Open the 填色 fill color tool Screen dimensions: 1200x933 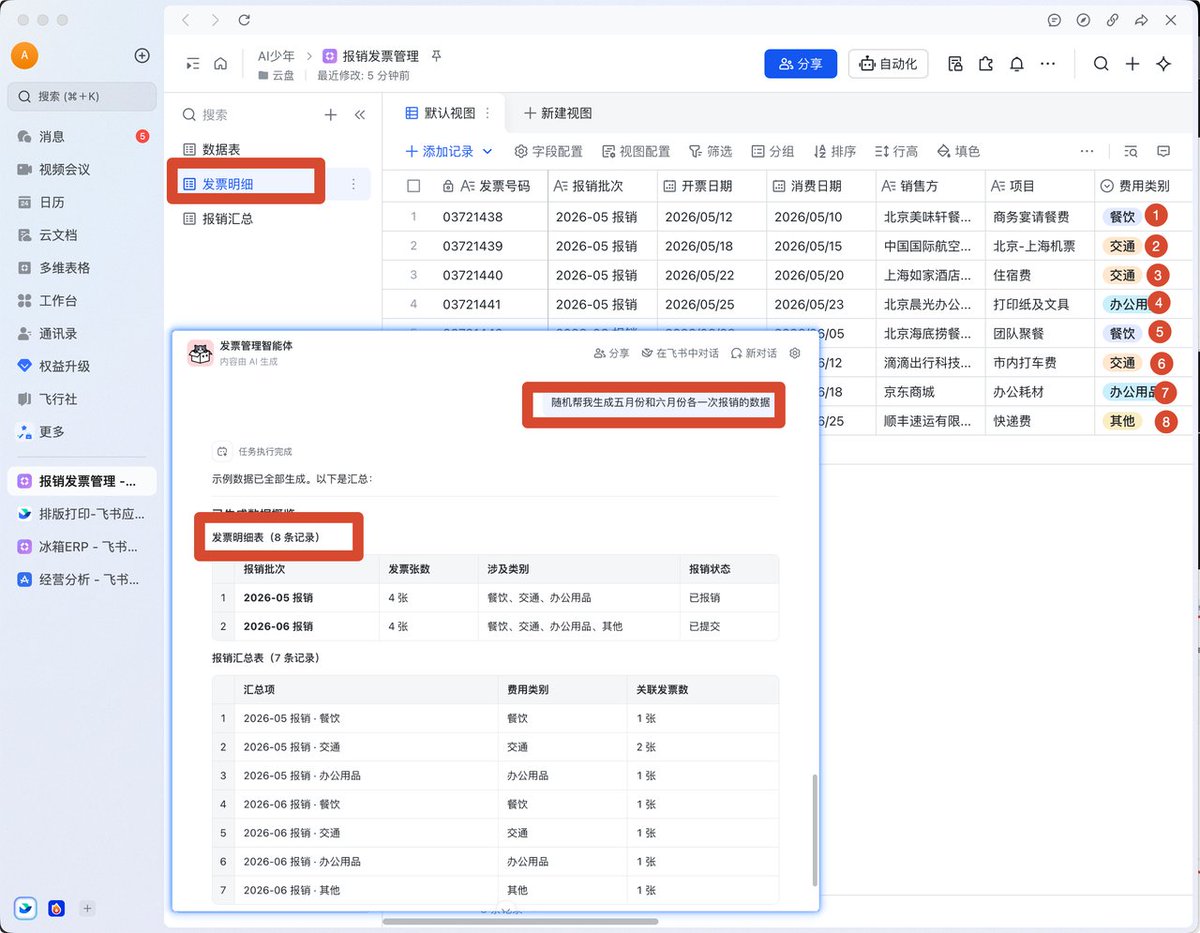pyautogui.click(x=958, y=152)
